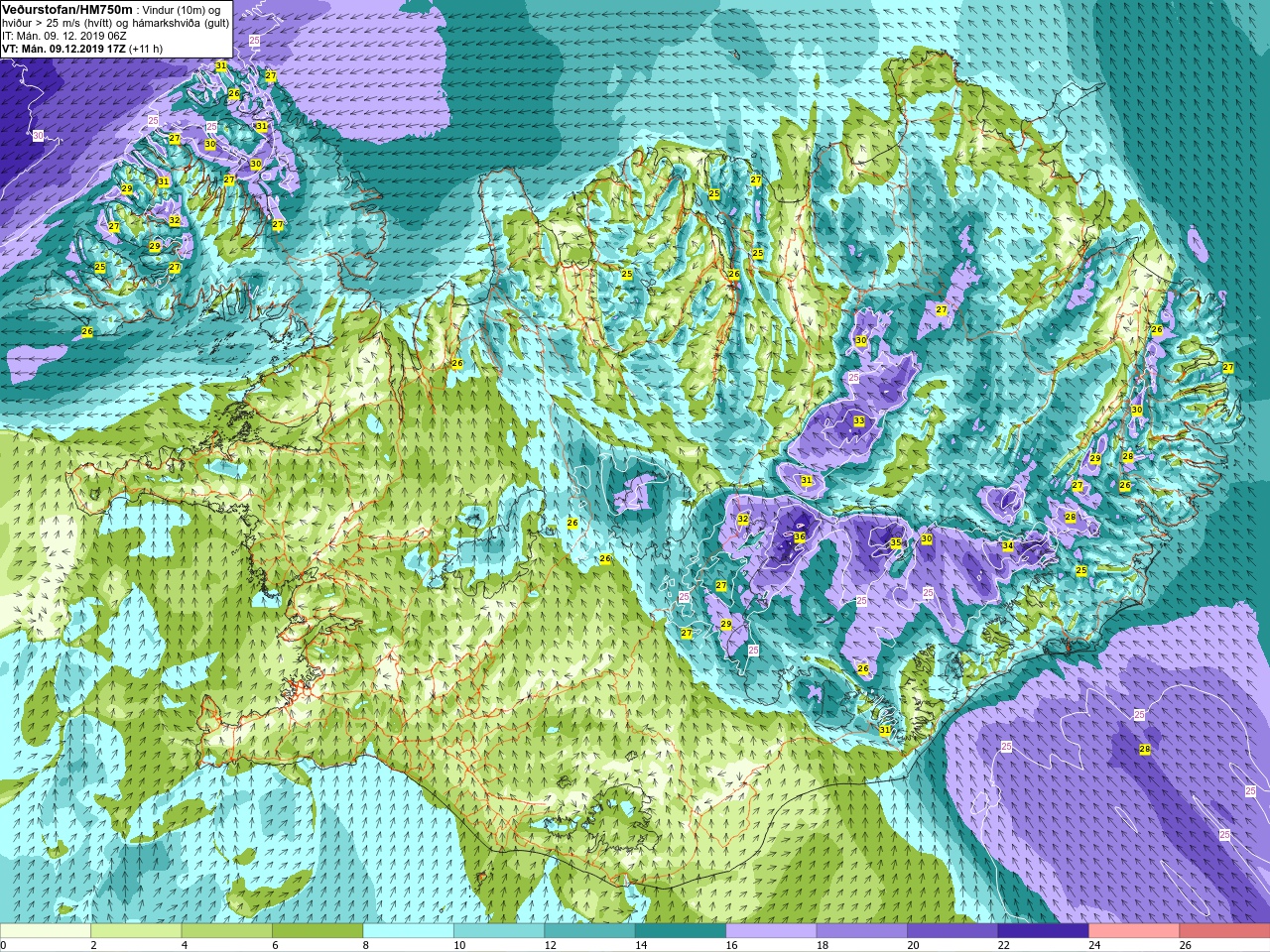
Task: Select the yellow gust label 35
Action: point(896,542)
